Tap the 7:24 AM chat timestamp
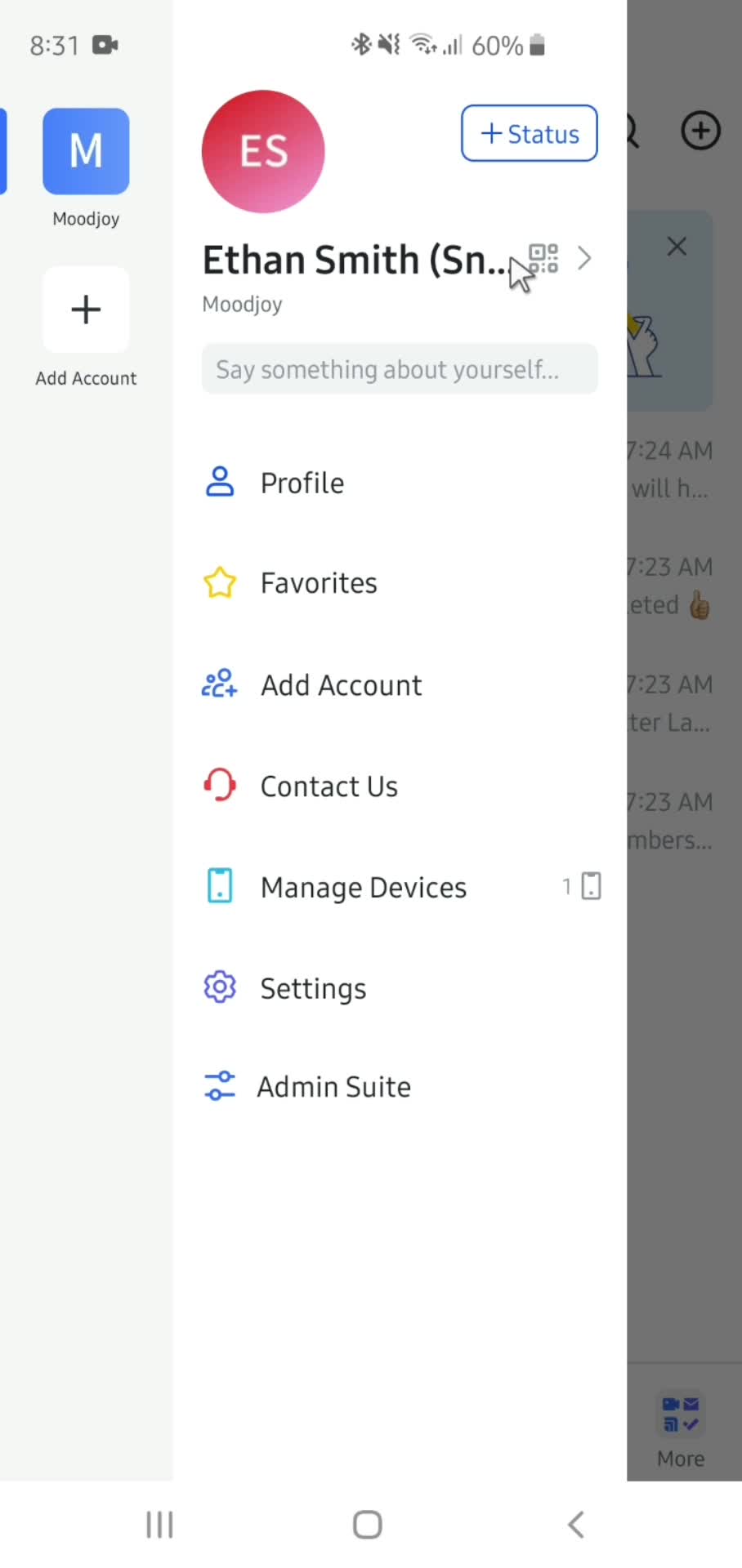This screenshot has width=742, height=1568. pyautogui.click(x=670, y=450)
